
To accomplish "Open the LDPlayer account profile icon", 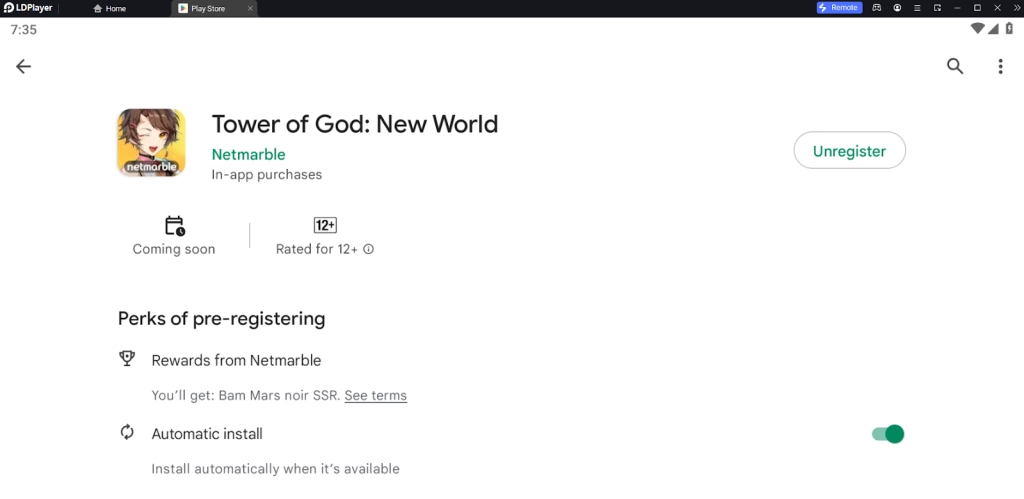I will click(897, 8).
